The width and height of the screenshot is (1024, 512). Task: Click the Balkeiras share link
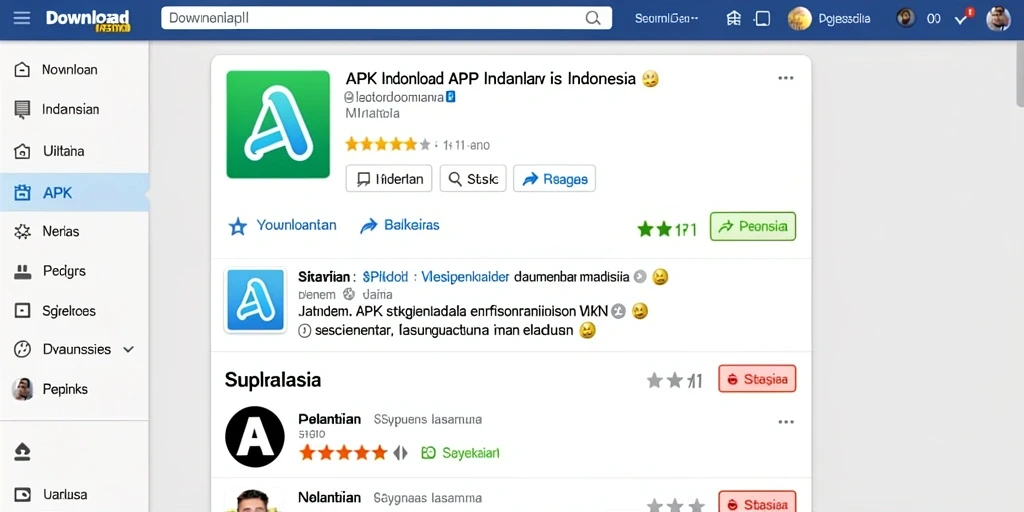(400, 225)
